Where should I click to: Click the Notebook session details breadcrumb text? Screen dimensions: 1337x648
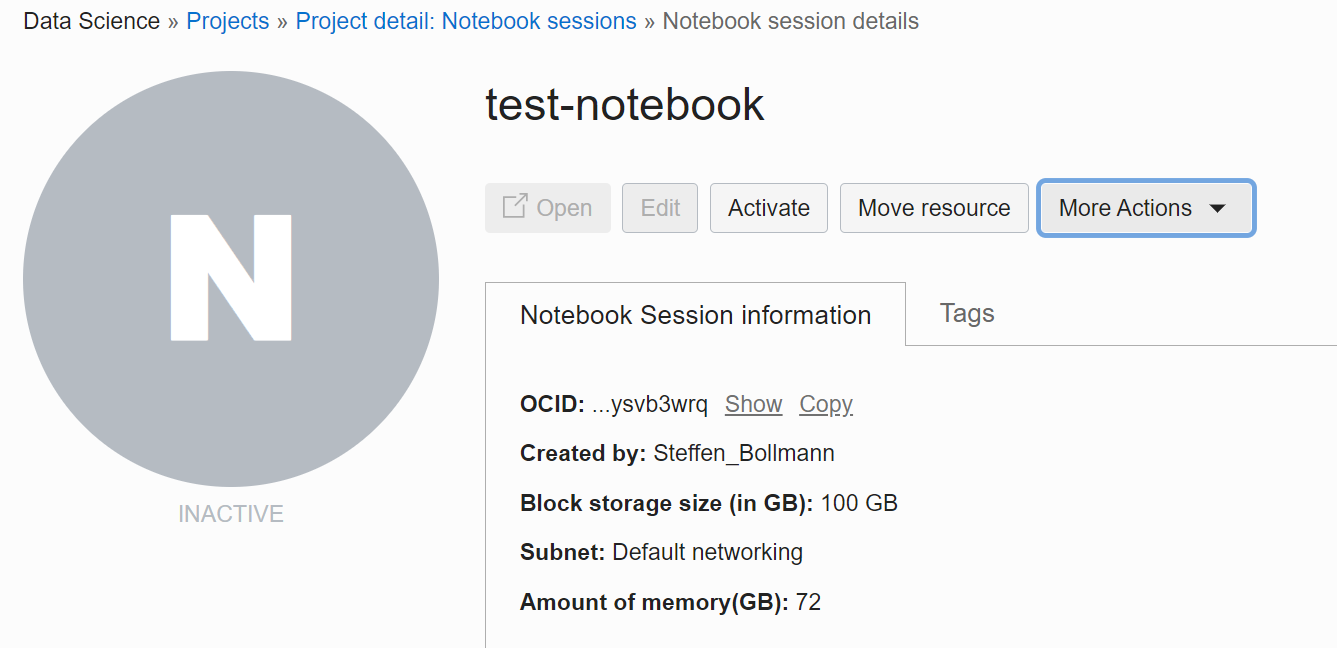(x=791, y=21)
